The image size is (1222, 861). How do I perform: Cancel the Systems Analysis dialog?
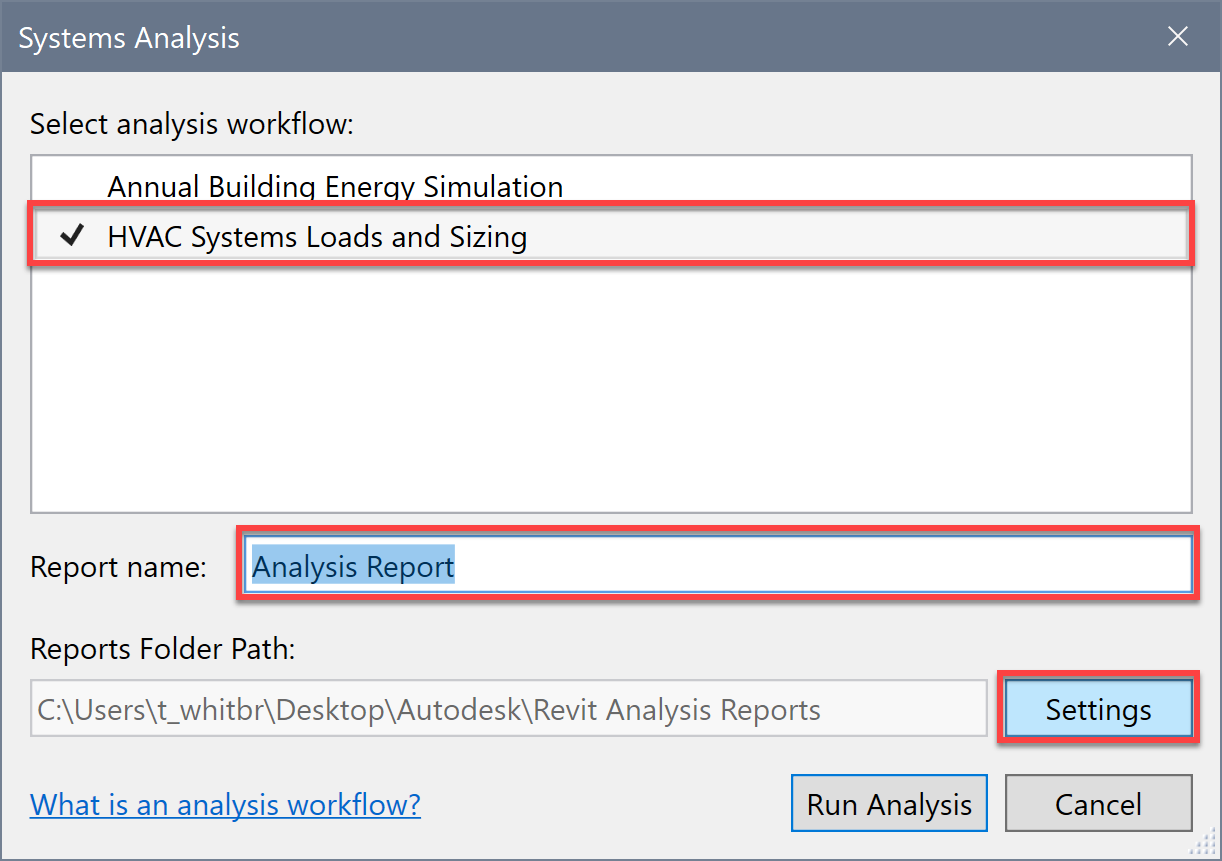(x=1098, y=804)
